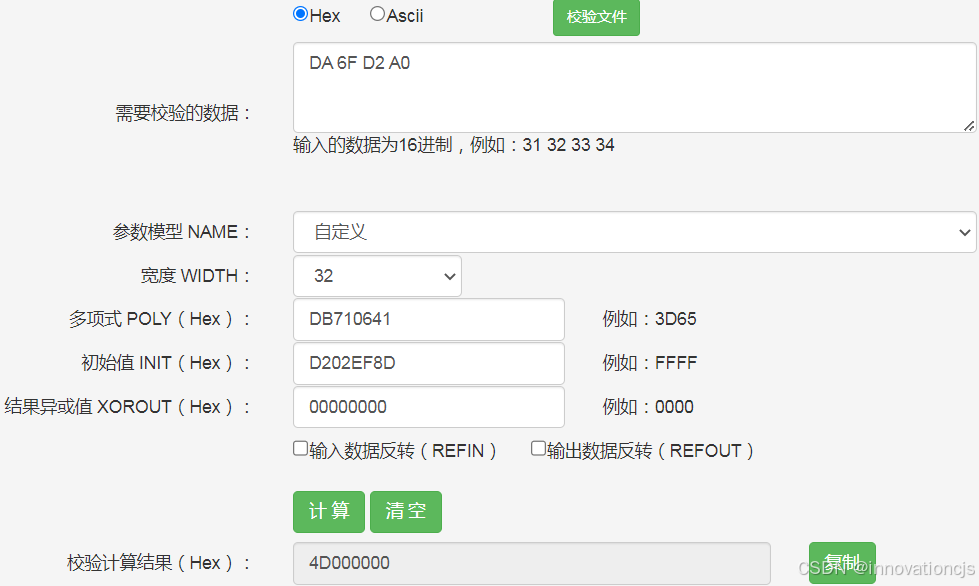Open the 参数模型 NAME dropdown showing 自定义
This screenshot has width=979, height=586.
tap(634, 232)
